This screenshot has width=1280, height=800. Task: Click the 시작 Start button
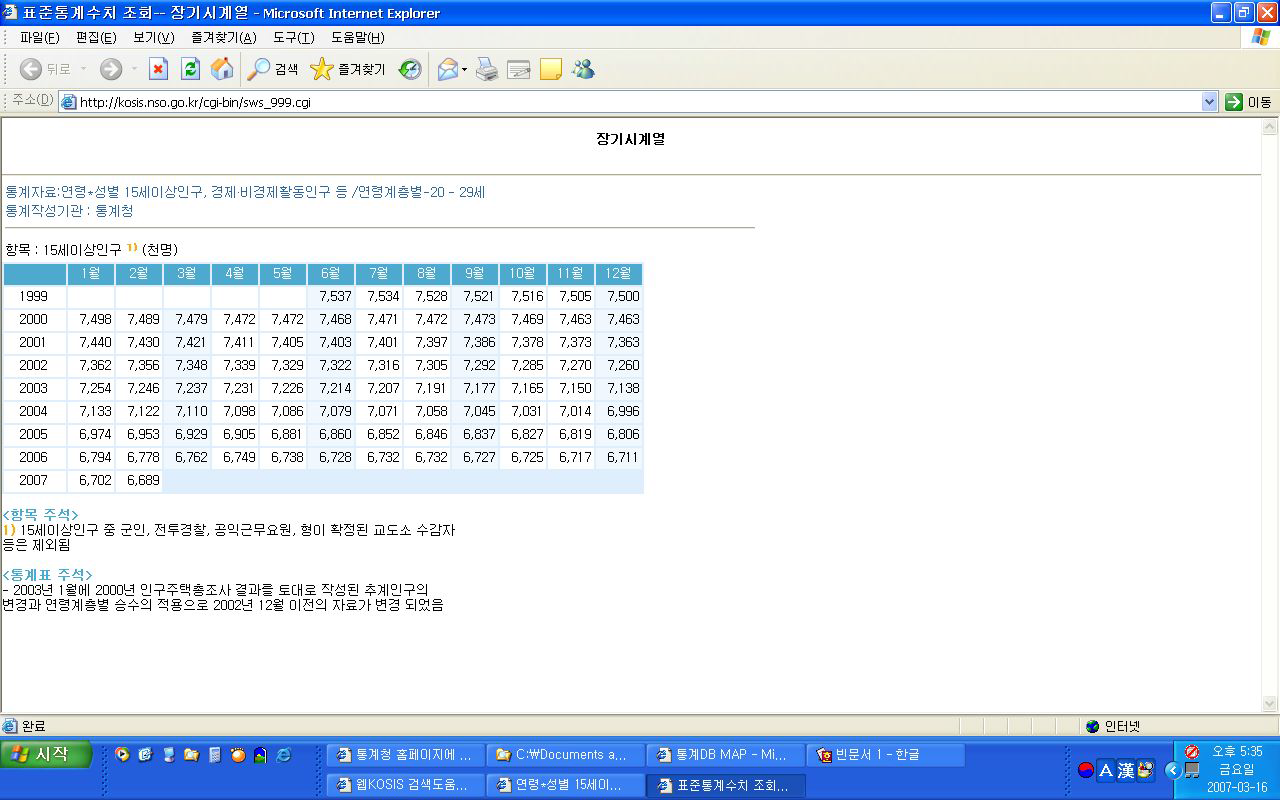[46, 754]
